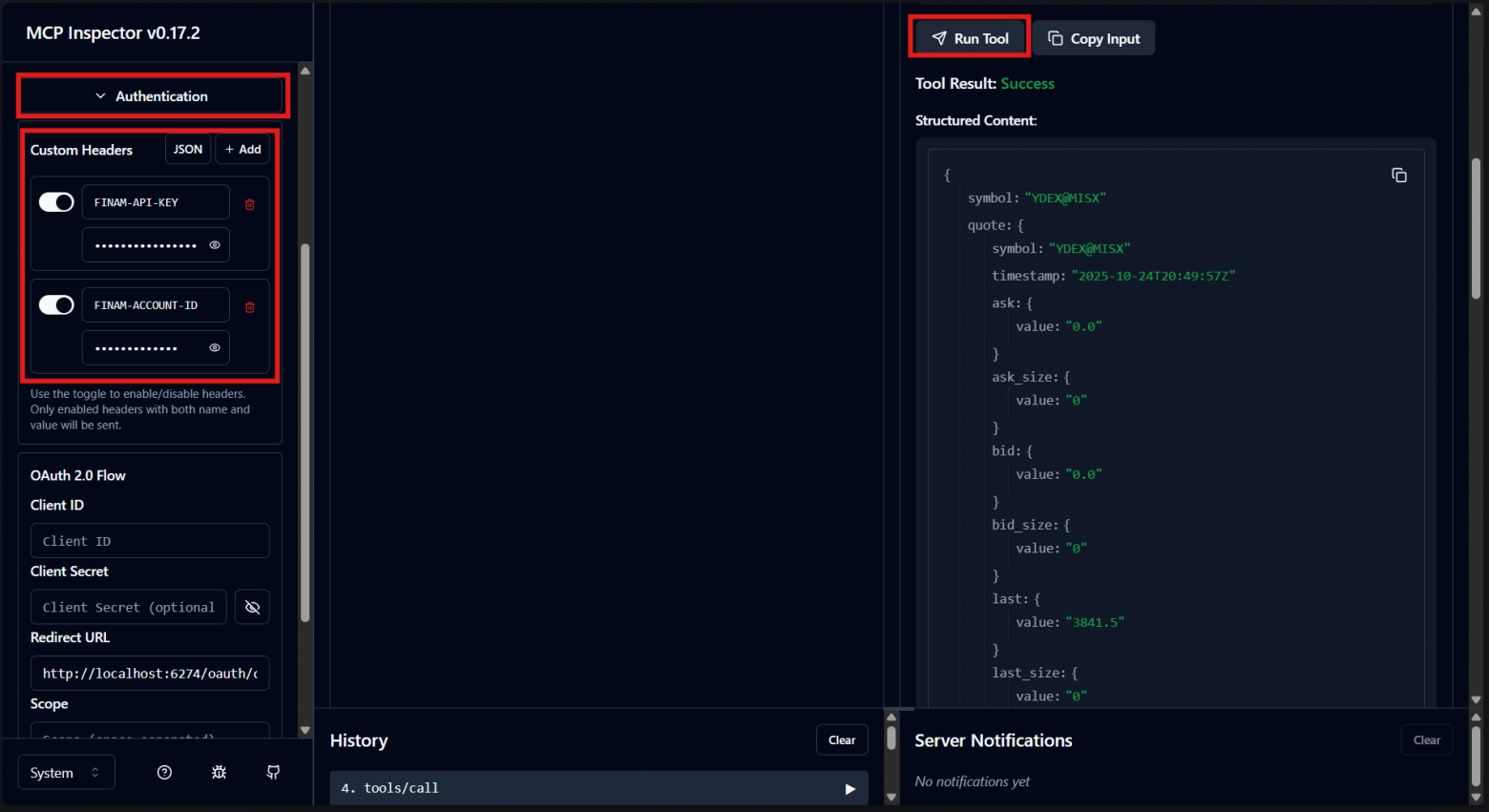Click the "Success" tool result text

coord(1028,84)
